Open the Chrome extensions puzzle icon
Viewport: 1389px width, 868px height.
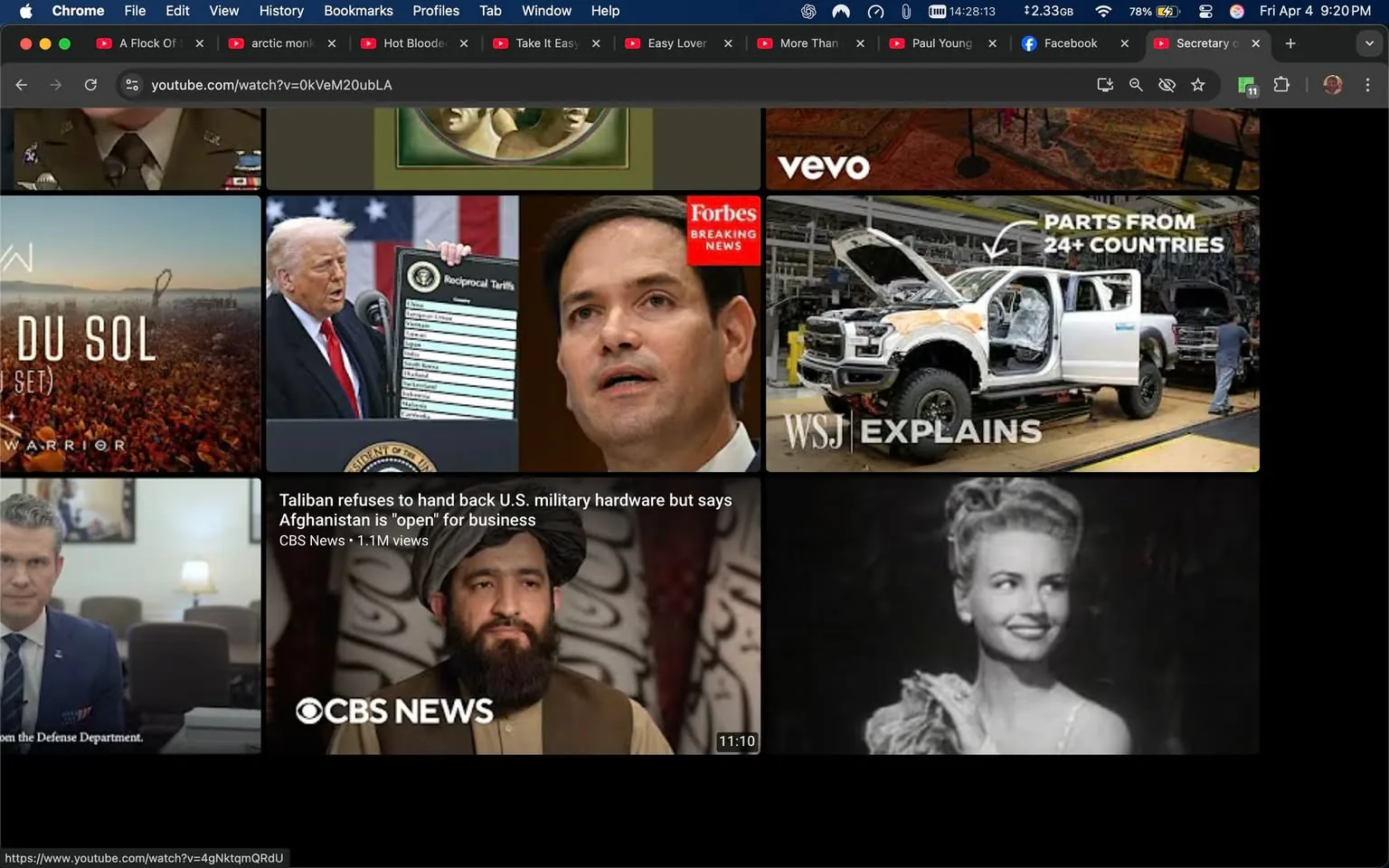pyautogui.click(x=1281, y=84)
